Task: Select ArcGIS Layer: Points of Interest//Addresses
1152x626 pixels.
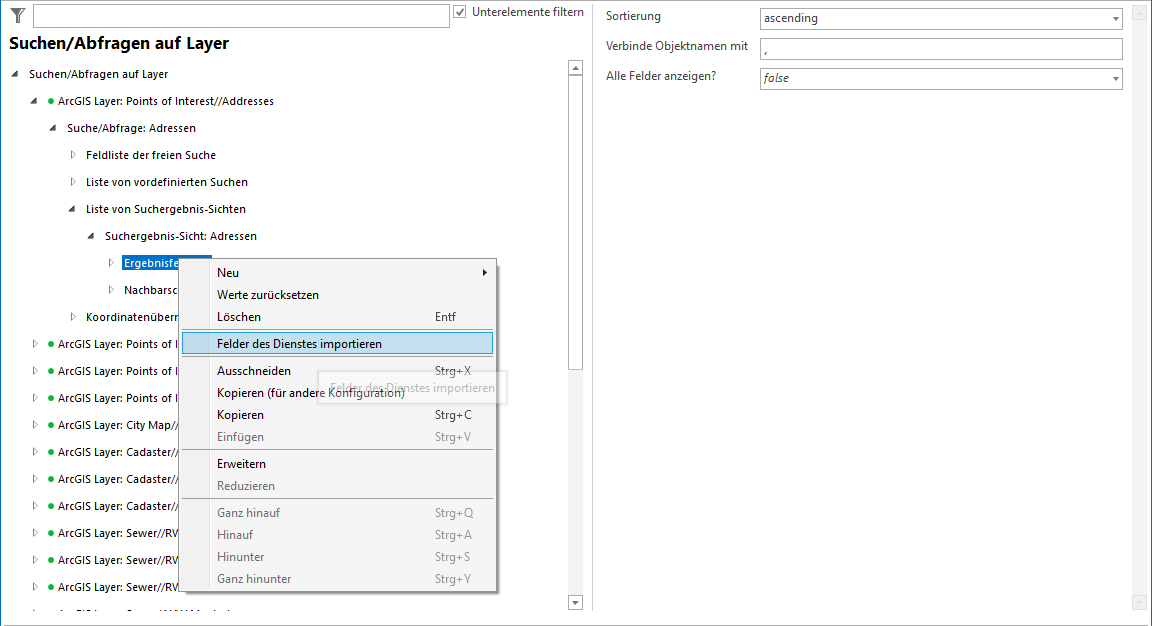Action: coord(165,101)
